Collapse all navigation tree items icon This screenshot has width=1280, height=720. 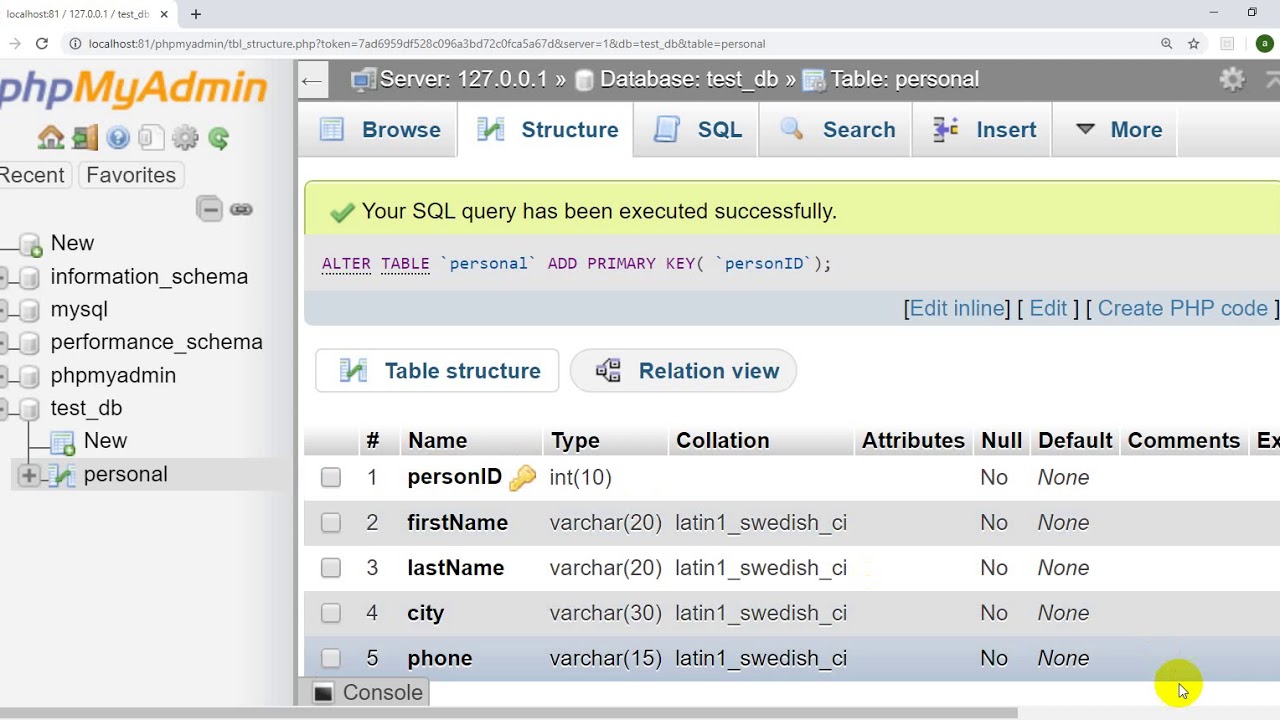coord(209,209)
